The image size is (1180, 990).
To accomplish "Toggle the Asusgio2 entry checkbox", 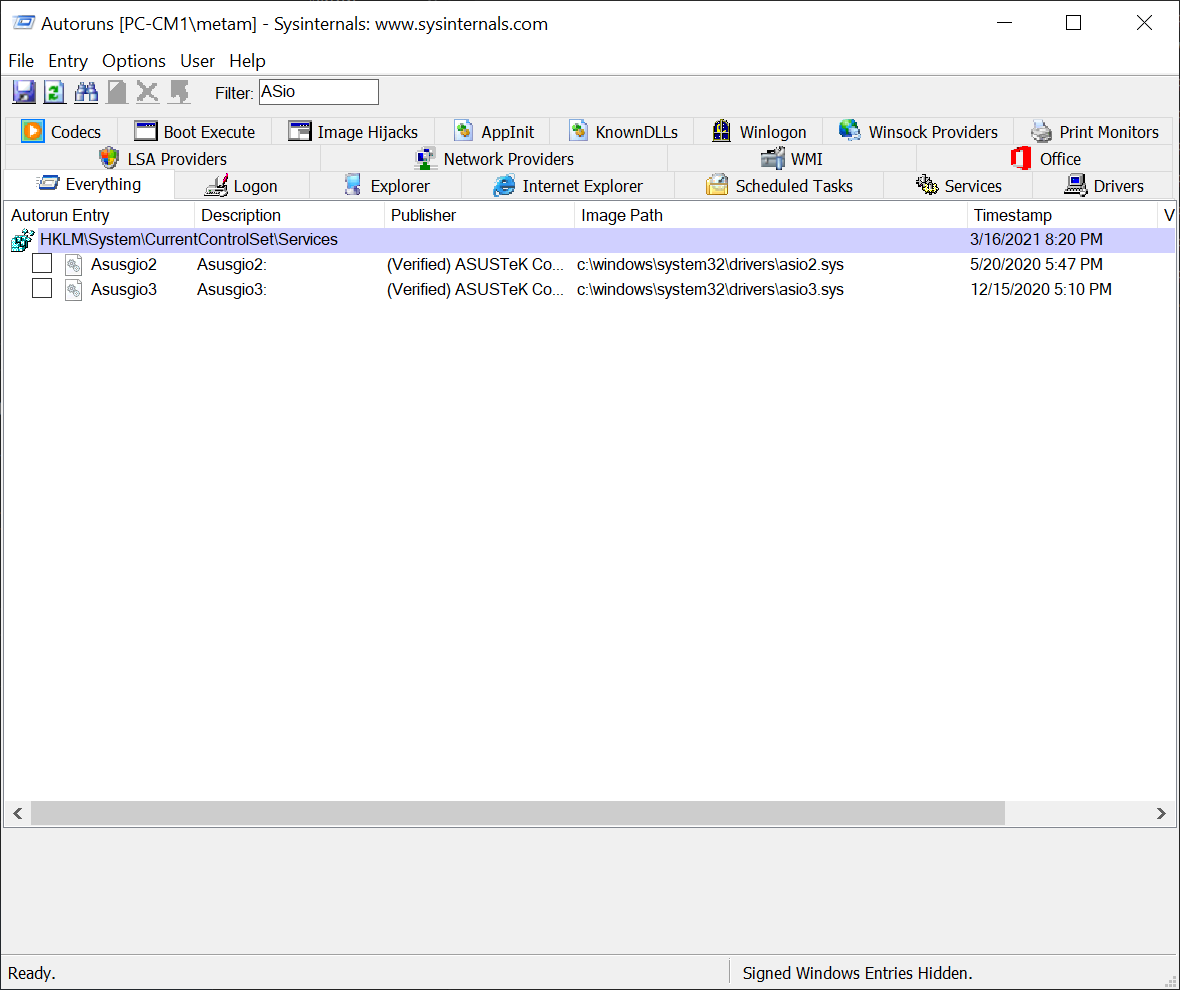I will (42, 263).
